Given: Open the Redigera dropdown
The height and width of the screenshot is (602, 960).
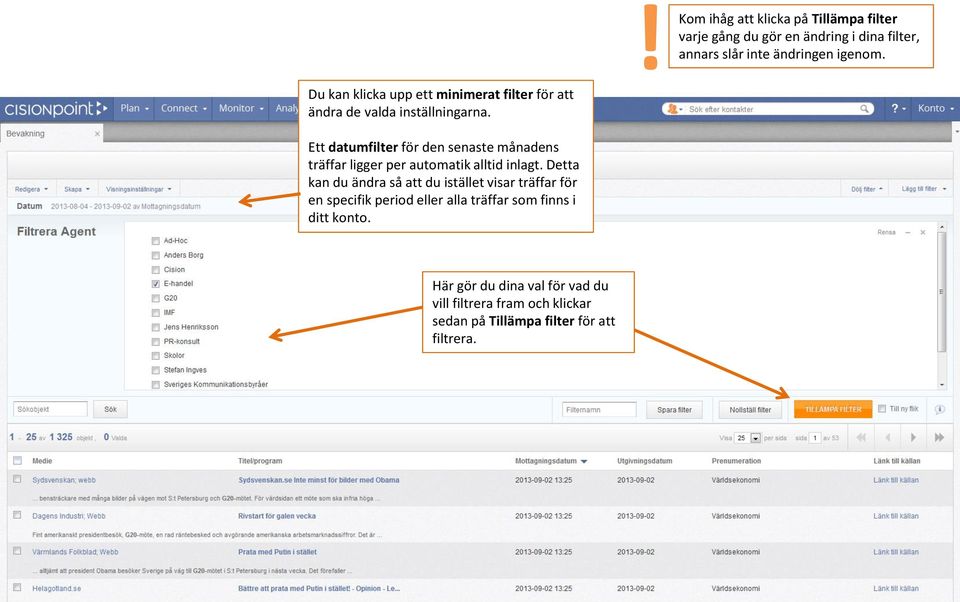Looking at the screenshot, I should coord(31,189).
